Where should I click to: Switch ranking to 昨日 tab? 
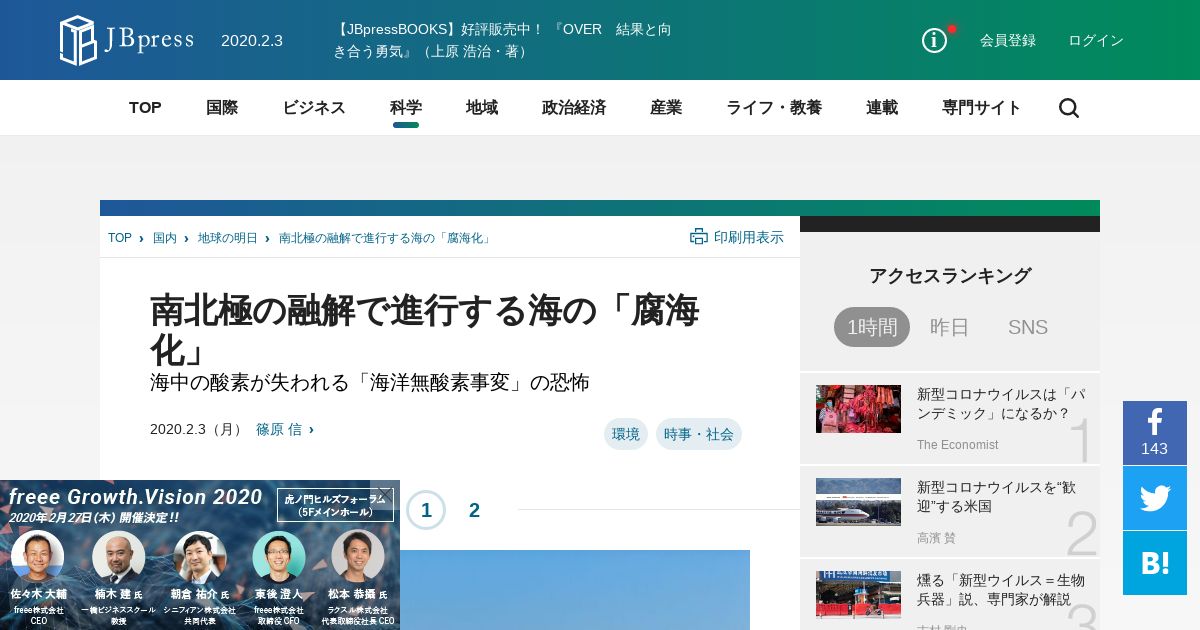pos(950,327)
